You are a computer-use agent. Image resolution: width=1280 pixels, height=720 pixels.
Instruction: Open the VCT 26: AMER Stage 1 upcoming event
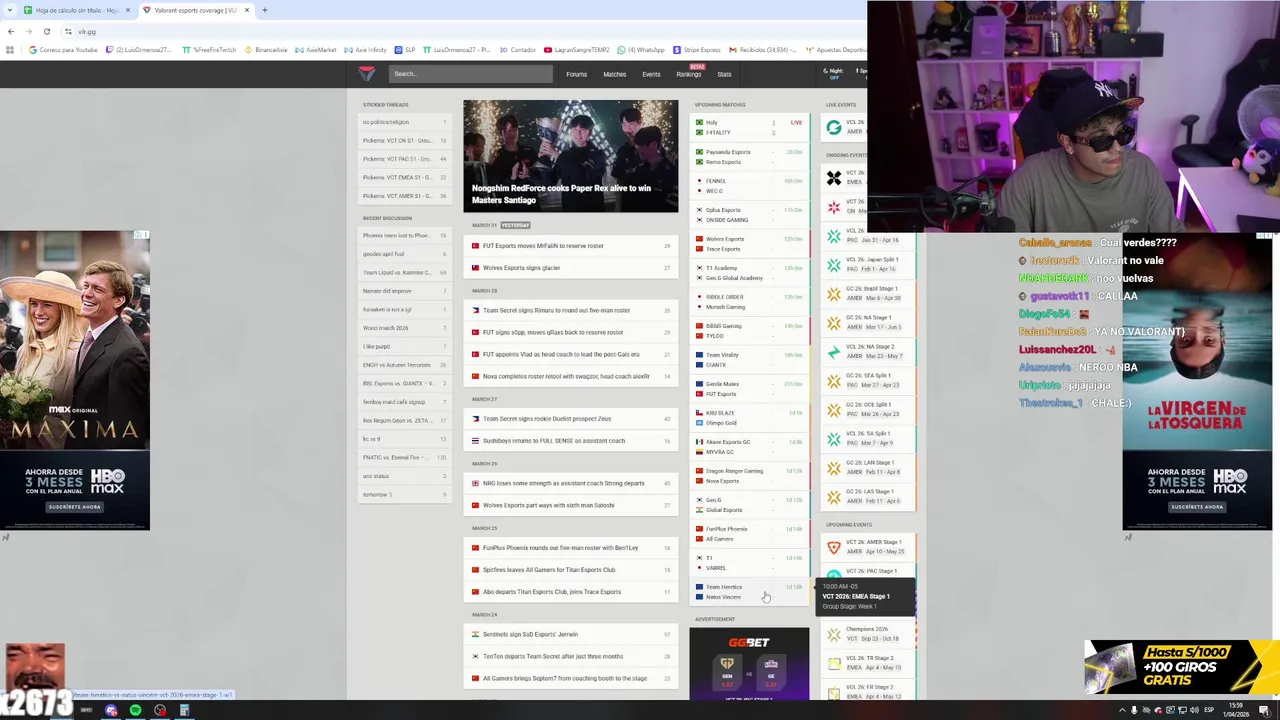tap(868, 547)
